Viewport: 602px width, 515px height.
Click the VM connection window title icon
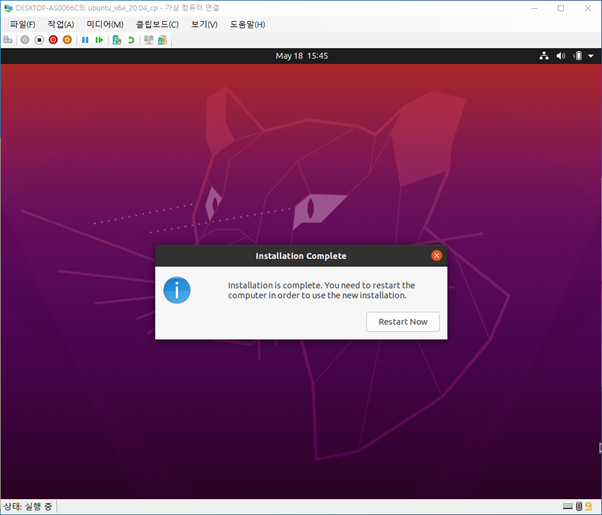click(x=8, y=8)
